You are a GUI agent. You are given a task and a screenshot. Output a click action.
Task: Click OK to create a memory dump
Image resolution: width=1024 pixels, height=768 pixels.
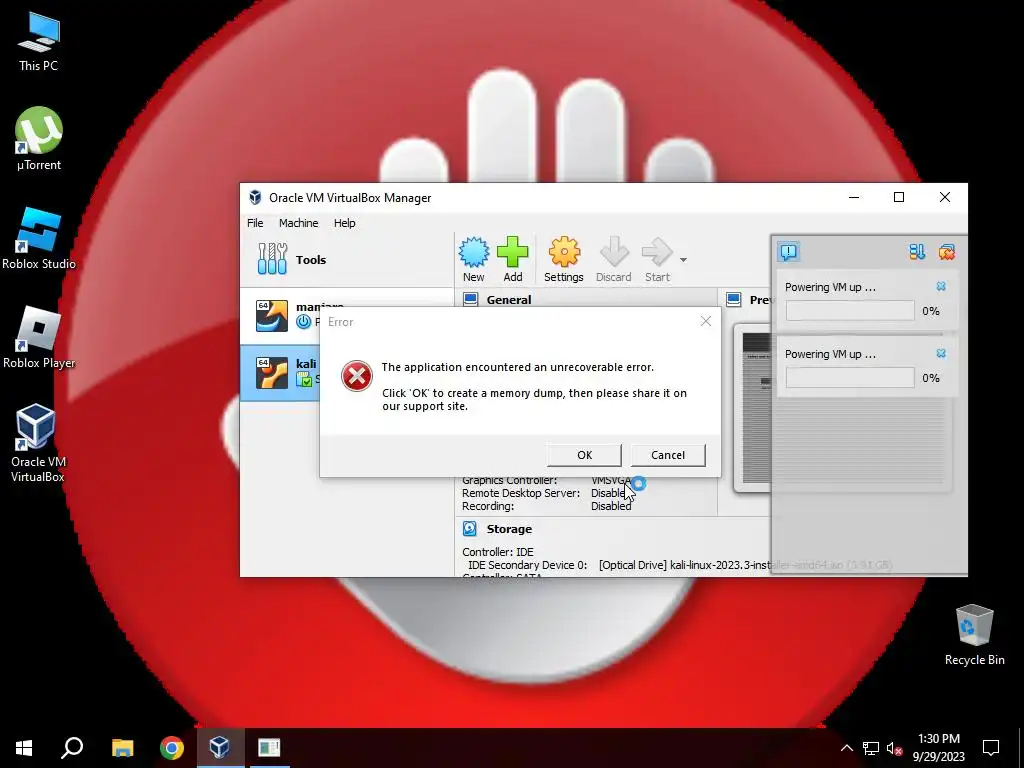point(584,455)
